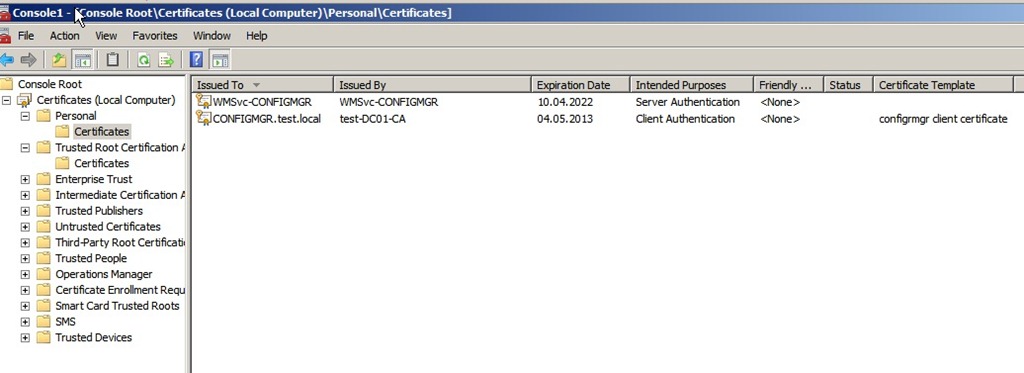This screenshot has width=1024, height=373.
Task: Click the gray Forward arrow
Action: (28, 60)
